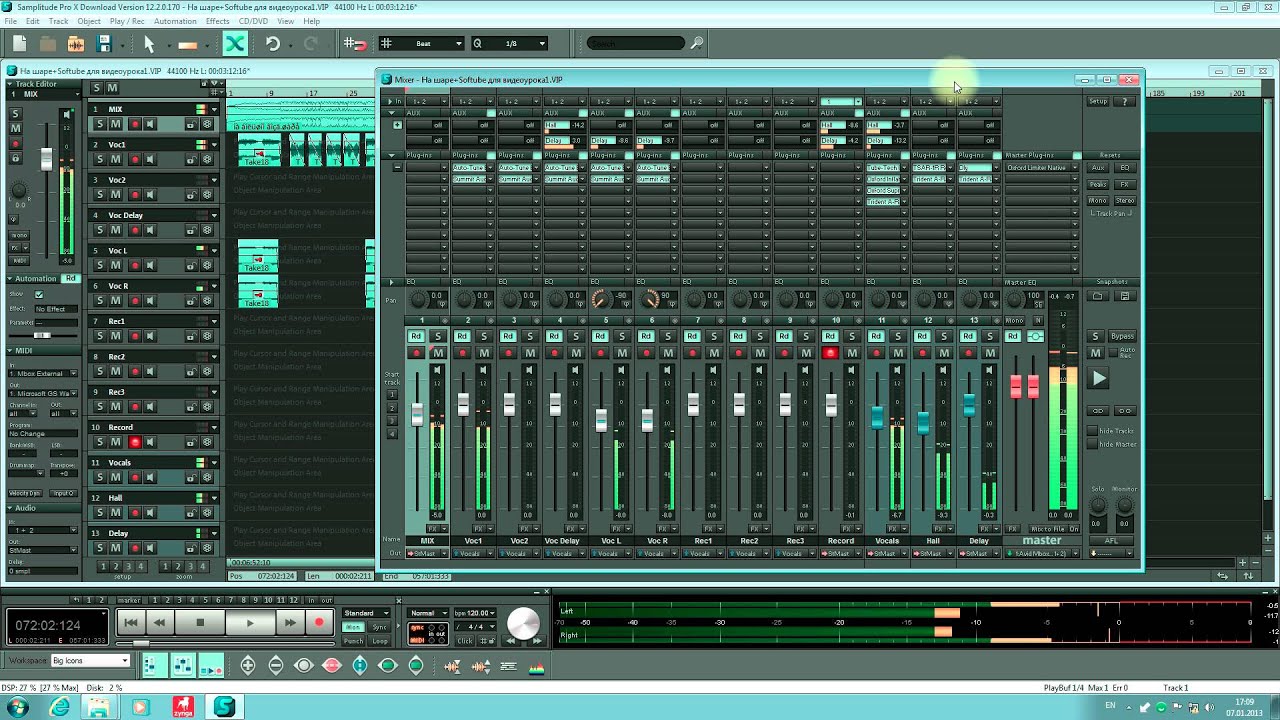Open the spectrum visualization icon in bottom toolbar
This screenshot has width=1280, height=720.
(x=537, y=667)
